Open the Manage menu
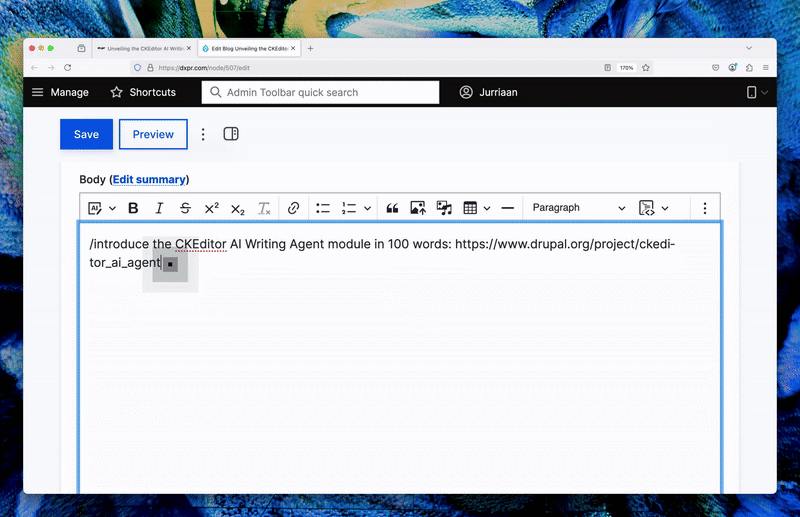This screenshot has height=517, width=800. coord(60,92)
